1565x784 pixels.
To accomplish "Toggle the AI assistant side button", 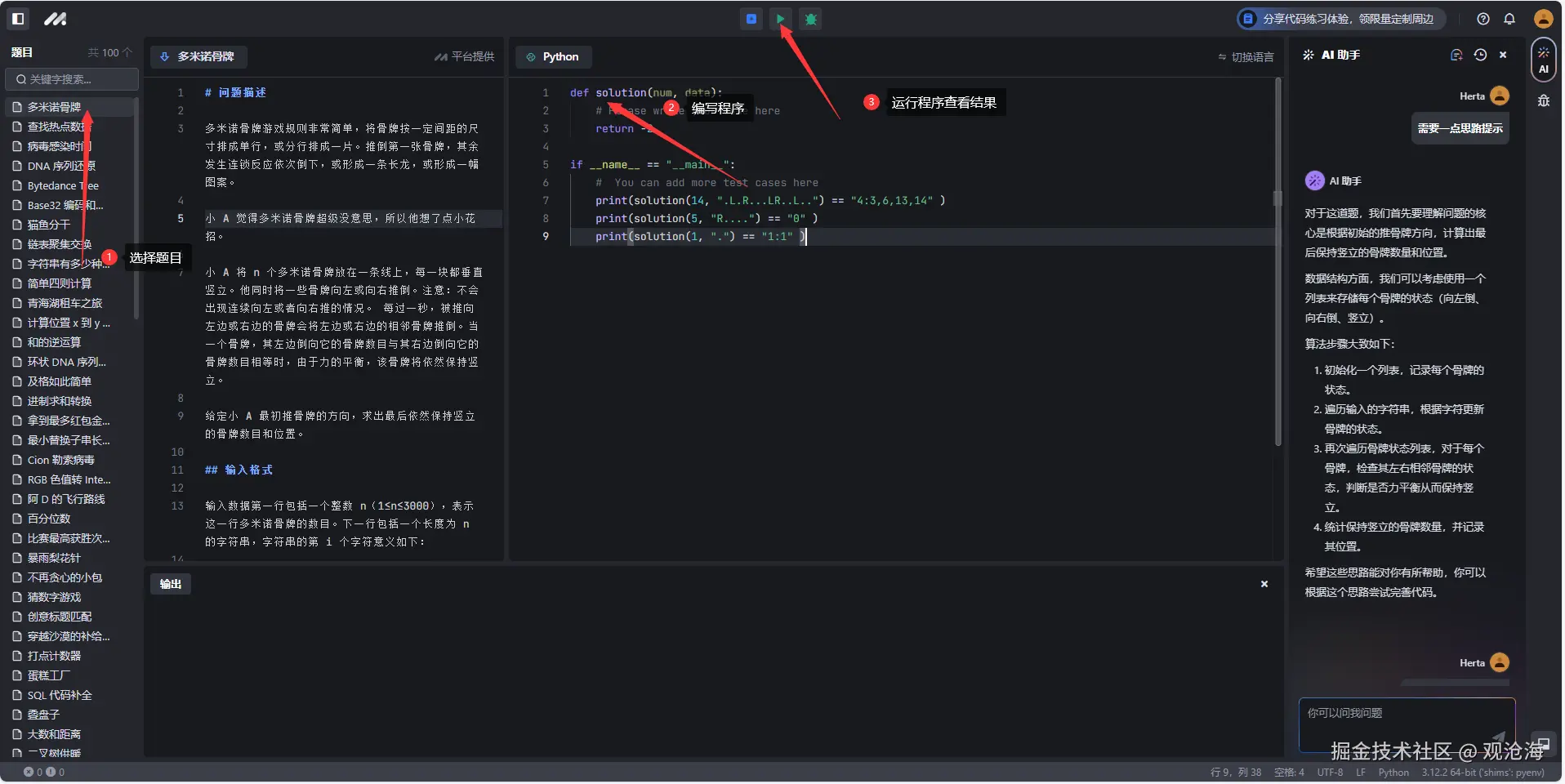I will (x=1543, y=60).
